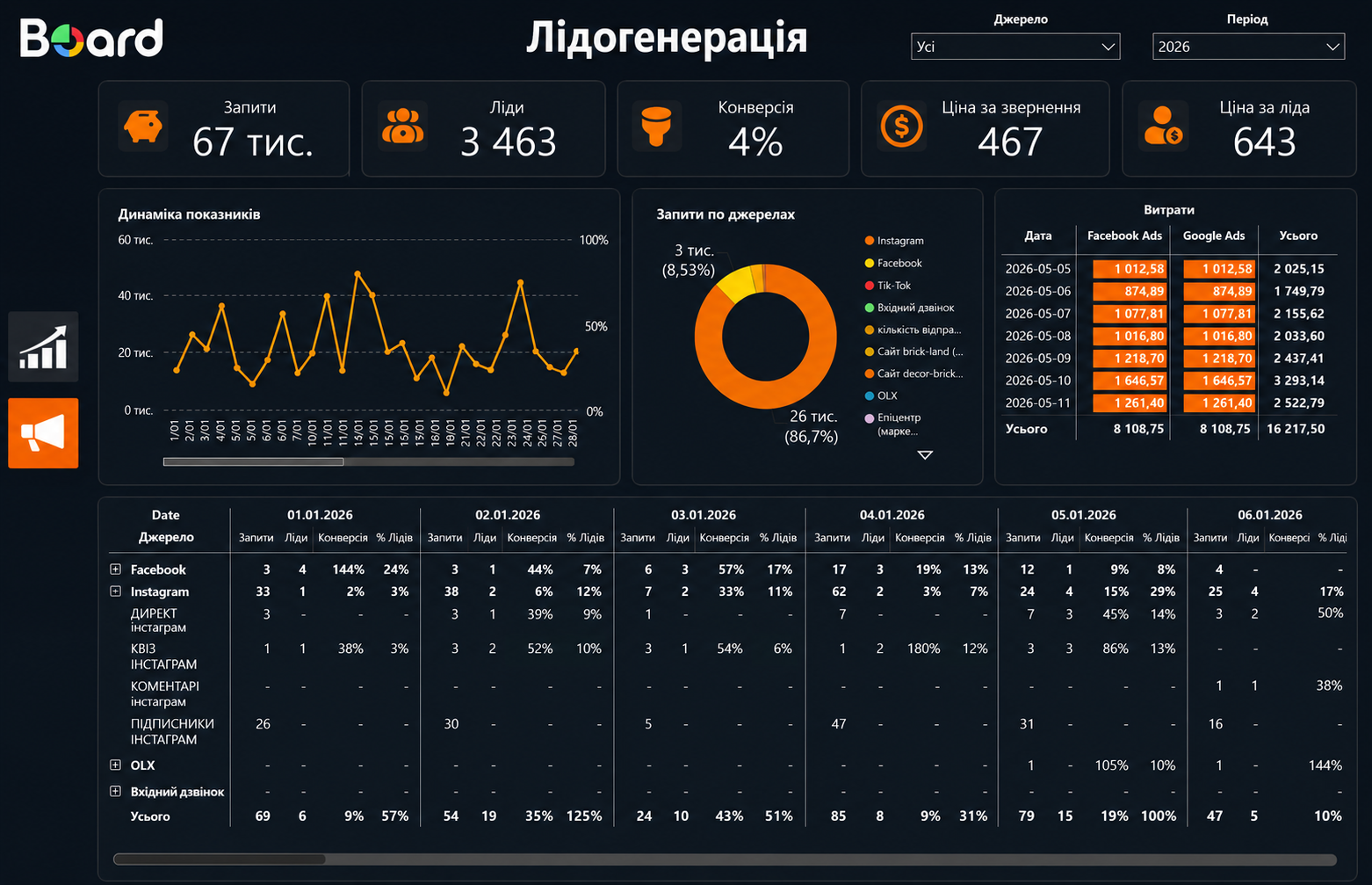The image size is (1372, 885).
Task: Click the people group Ліди icon
Action: pos(403,127)
